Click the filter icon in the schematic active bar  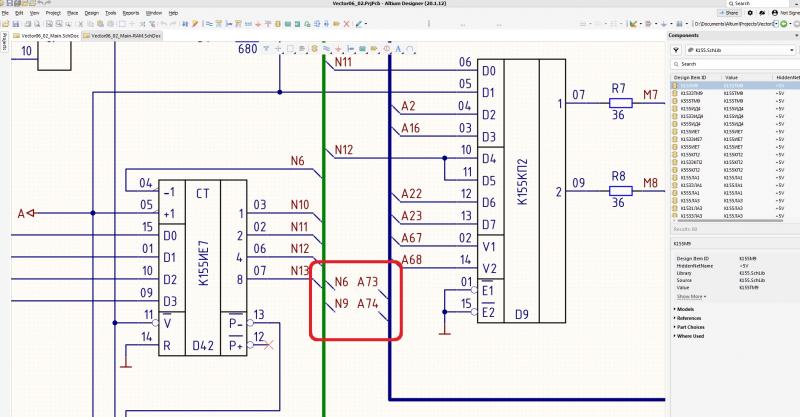coord(265,48)
